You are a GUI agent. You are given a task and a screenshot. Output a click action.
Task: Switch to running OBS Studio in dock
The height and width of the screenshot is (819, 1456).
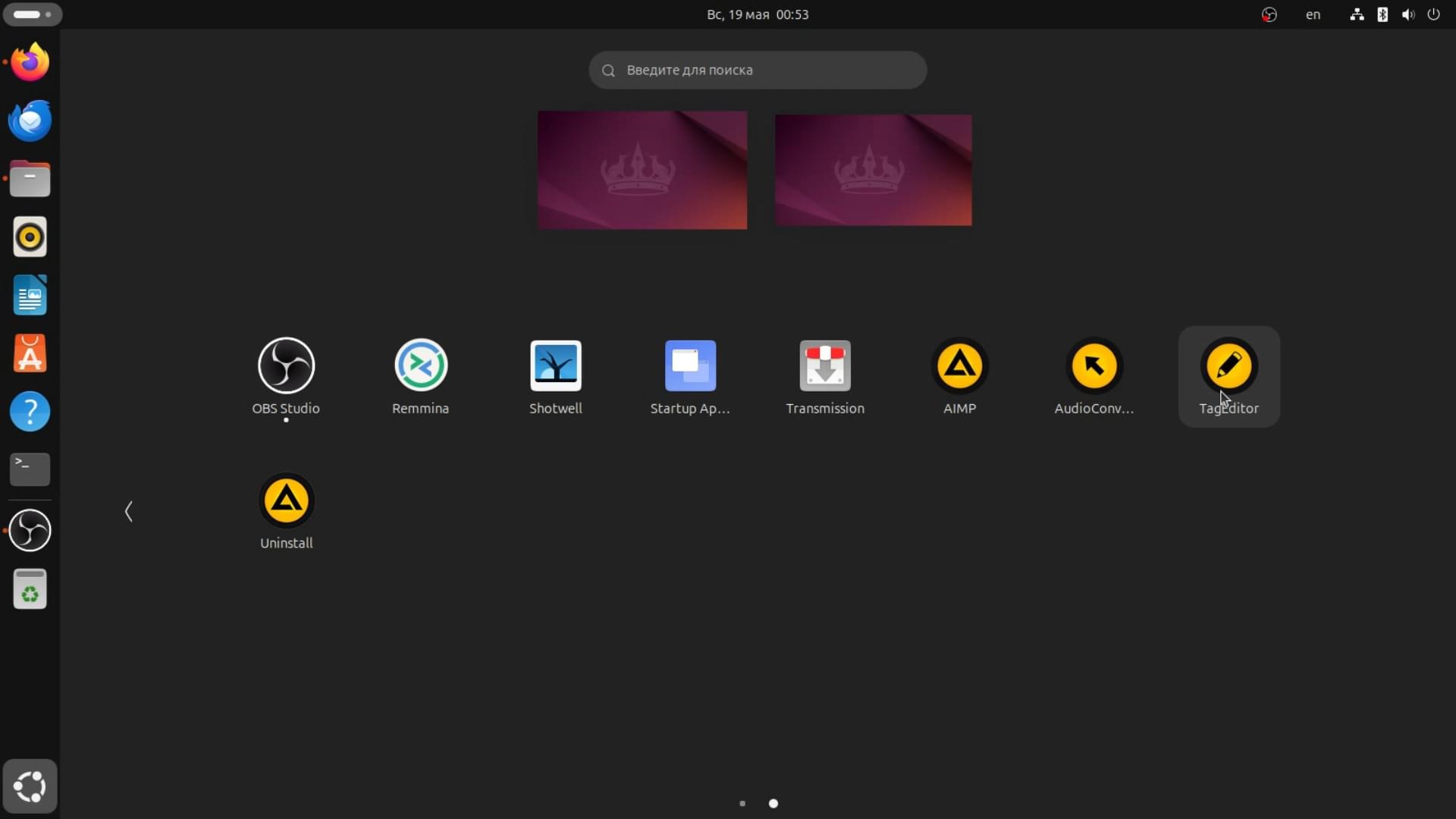pos(30,530)
